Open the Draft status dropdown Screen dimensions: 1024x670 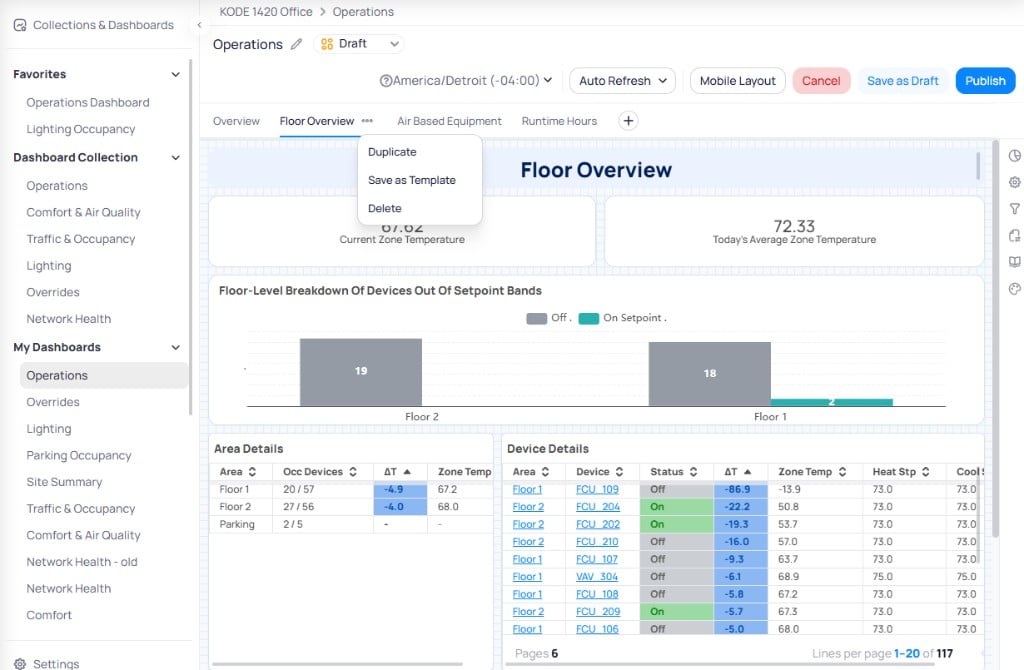pos(359,44)
